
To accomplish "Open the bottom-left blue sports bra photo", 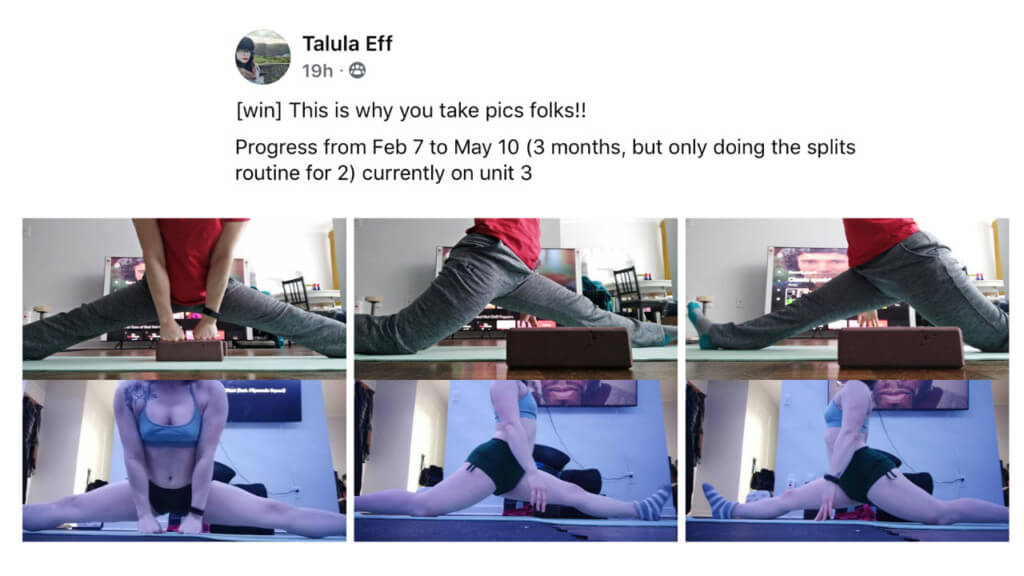I will point(184,461).
